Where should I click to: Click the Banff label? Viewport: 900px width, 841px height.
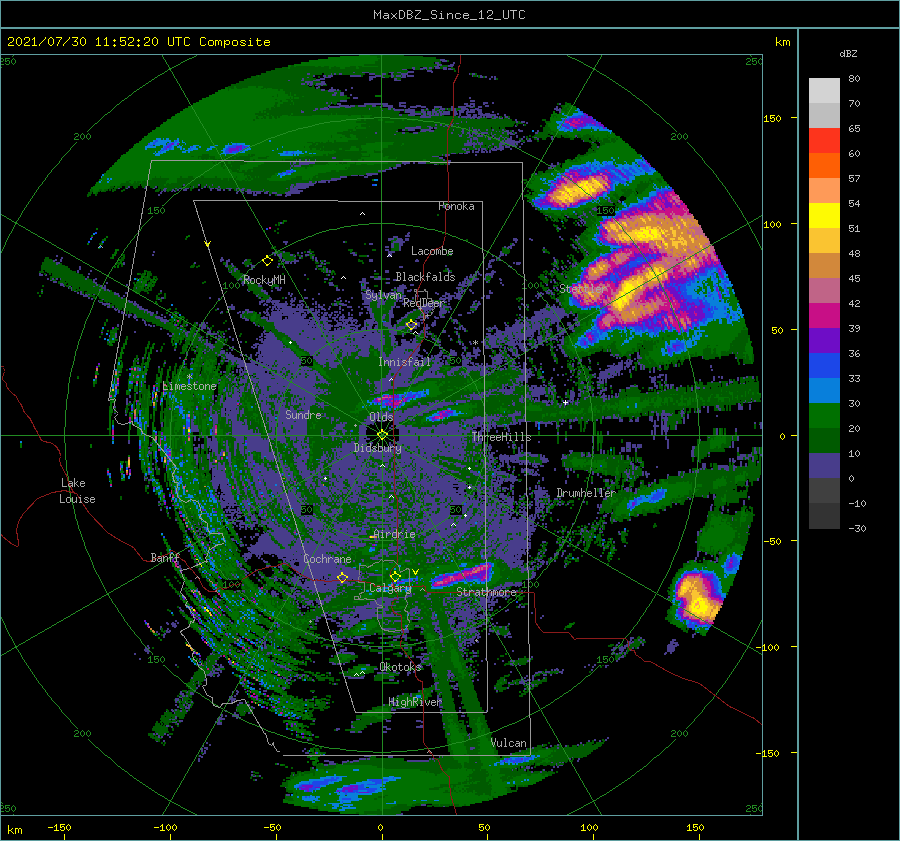click(x=165, y=557)
